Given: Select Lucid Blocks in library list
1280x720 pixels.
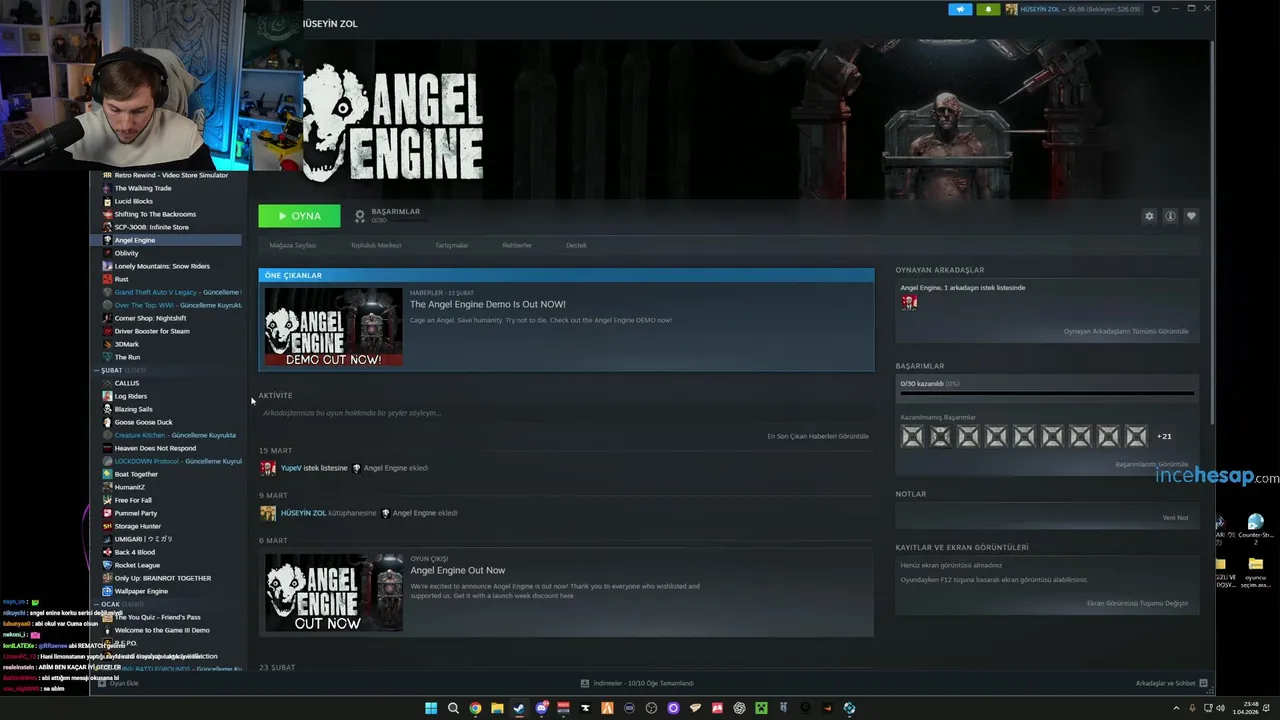Looking at the screenshot, I should [133, 201].
